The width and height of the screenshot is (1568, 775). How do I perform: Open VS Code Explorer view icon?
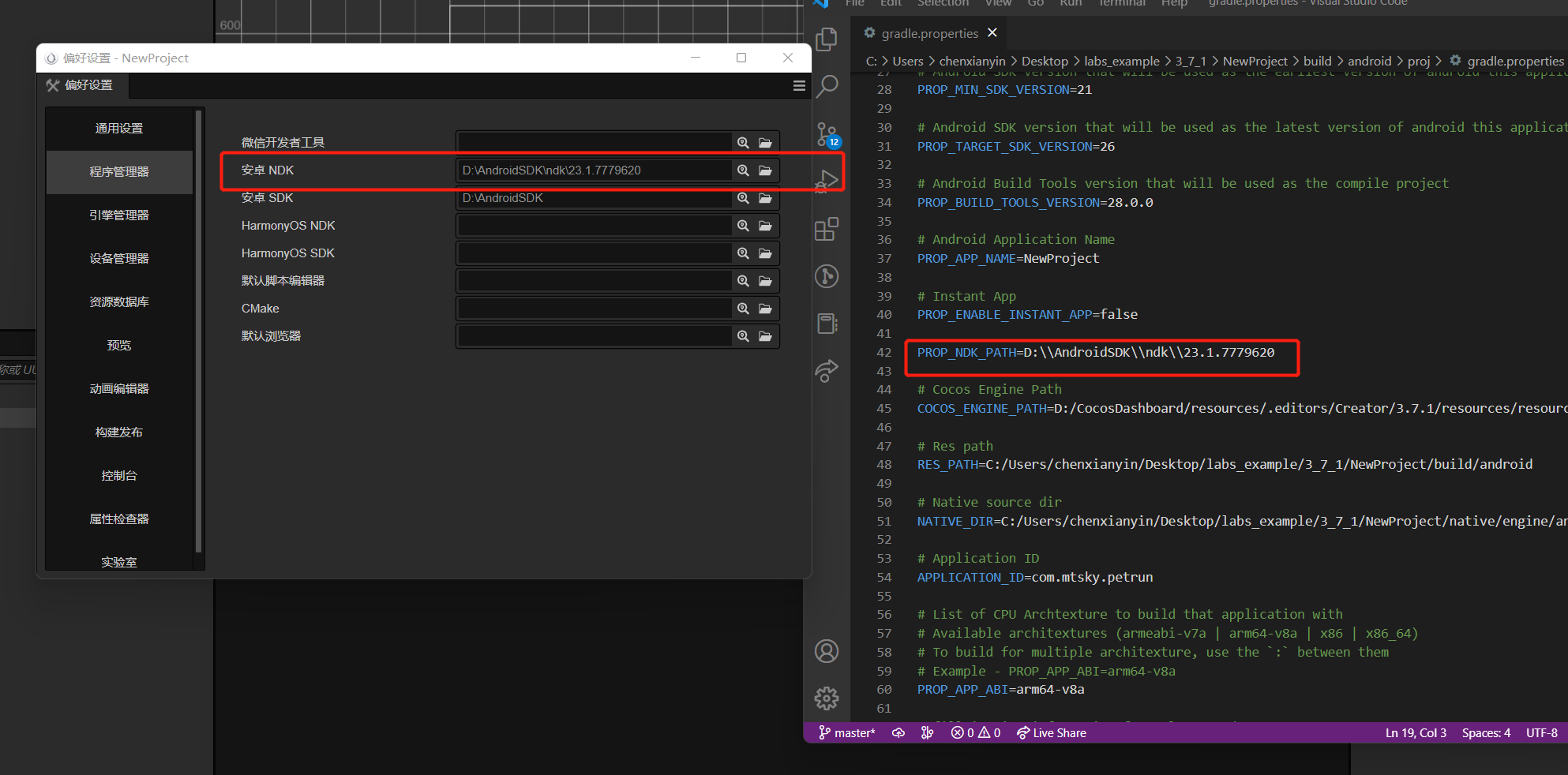(x=827, y=39)
